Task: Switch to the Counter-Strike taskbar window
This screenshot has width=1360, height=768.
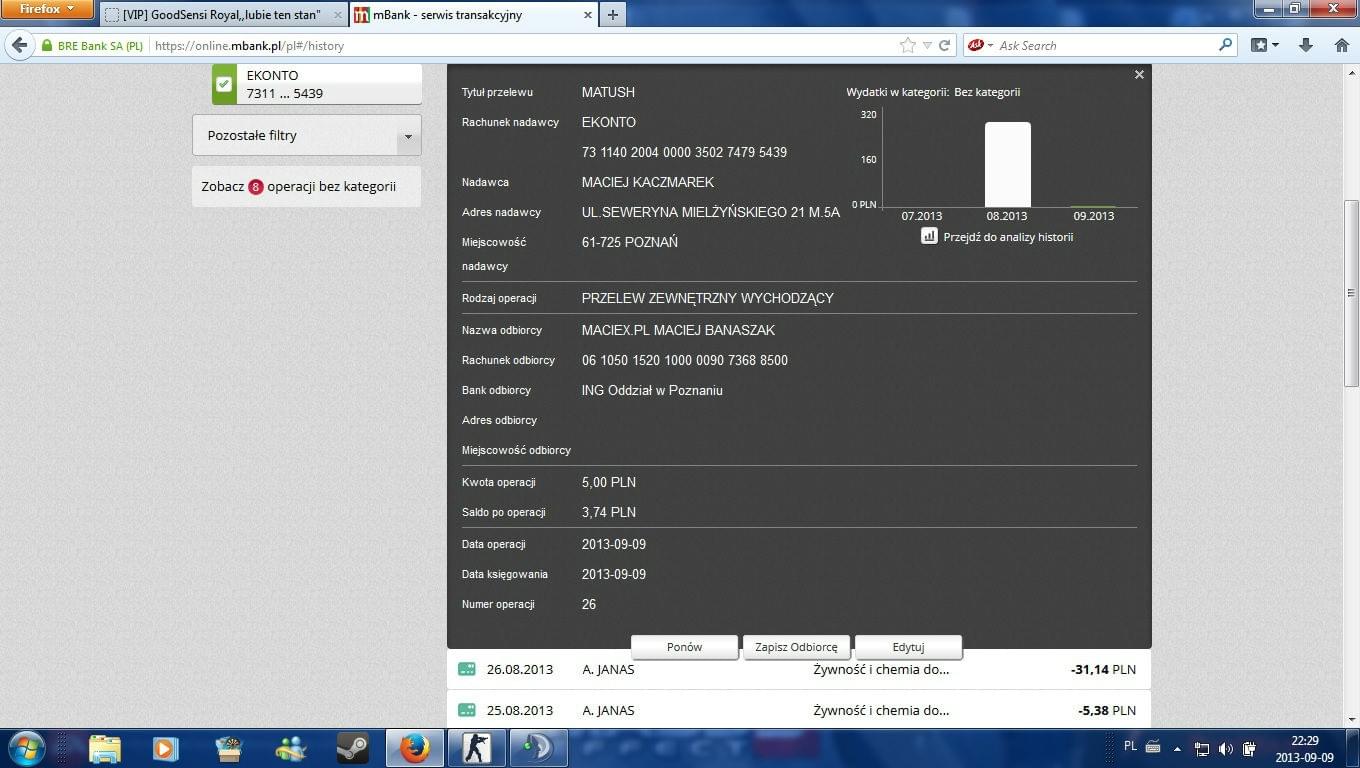Action: [477, 748]
